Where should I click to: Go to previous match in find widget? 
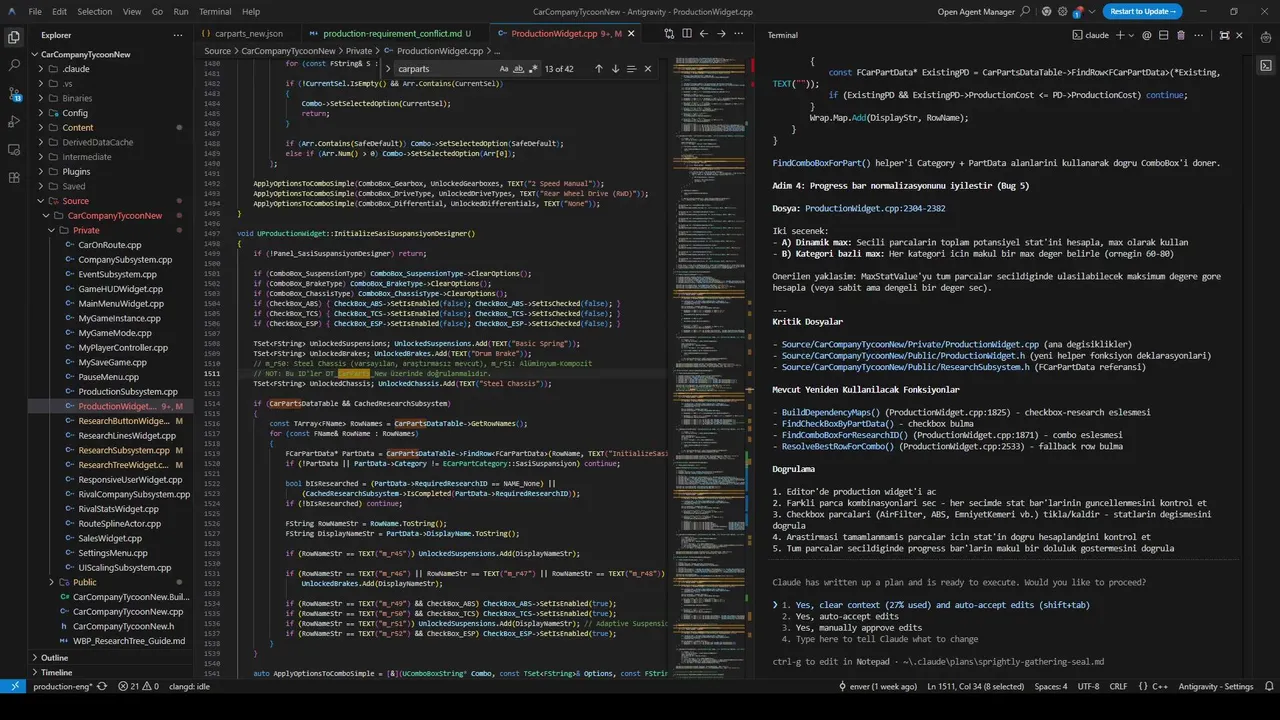point(599,69)
